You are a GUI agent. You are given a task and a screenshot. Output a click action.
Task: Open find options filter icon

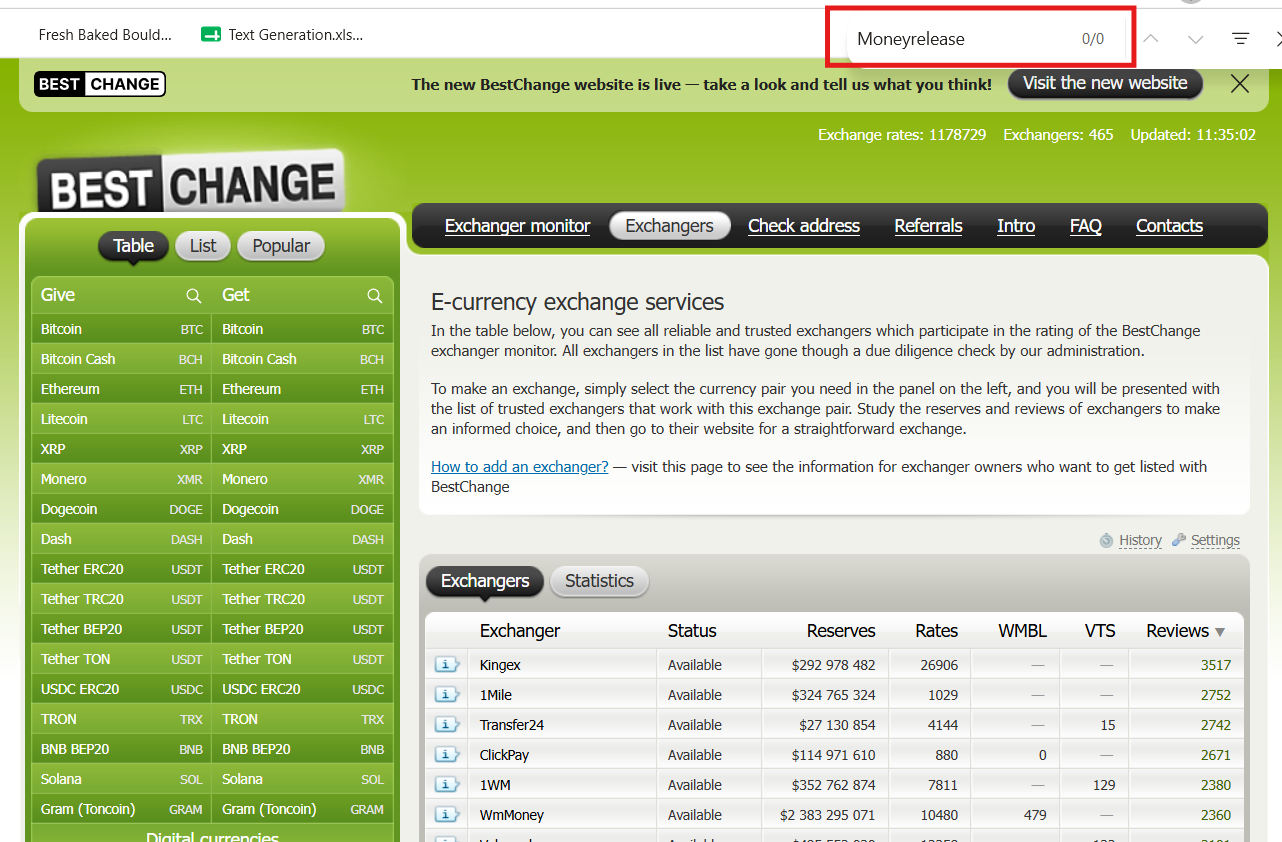(1240, 39)
